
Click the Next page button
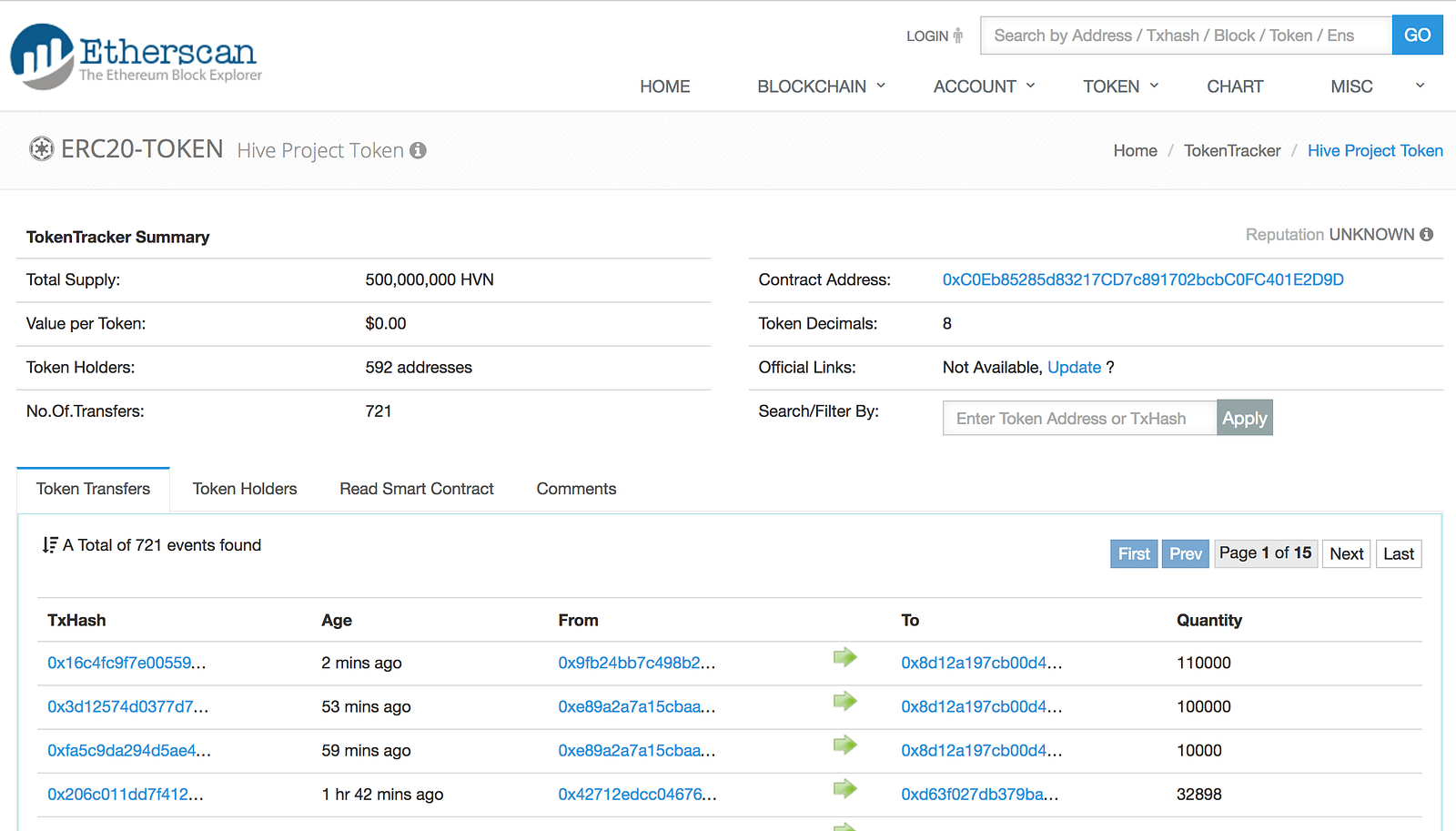pyautogui.click(x=1346, y=553)
